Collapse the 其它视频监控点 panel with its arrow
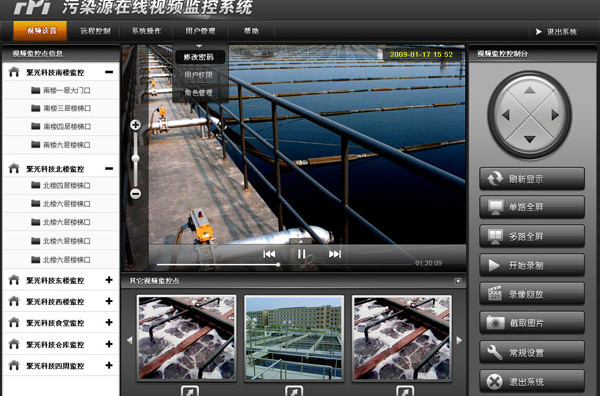This screenshot has height=396, width=600. pos(458,282)
